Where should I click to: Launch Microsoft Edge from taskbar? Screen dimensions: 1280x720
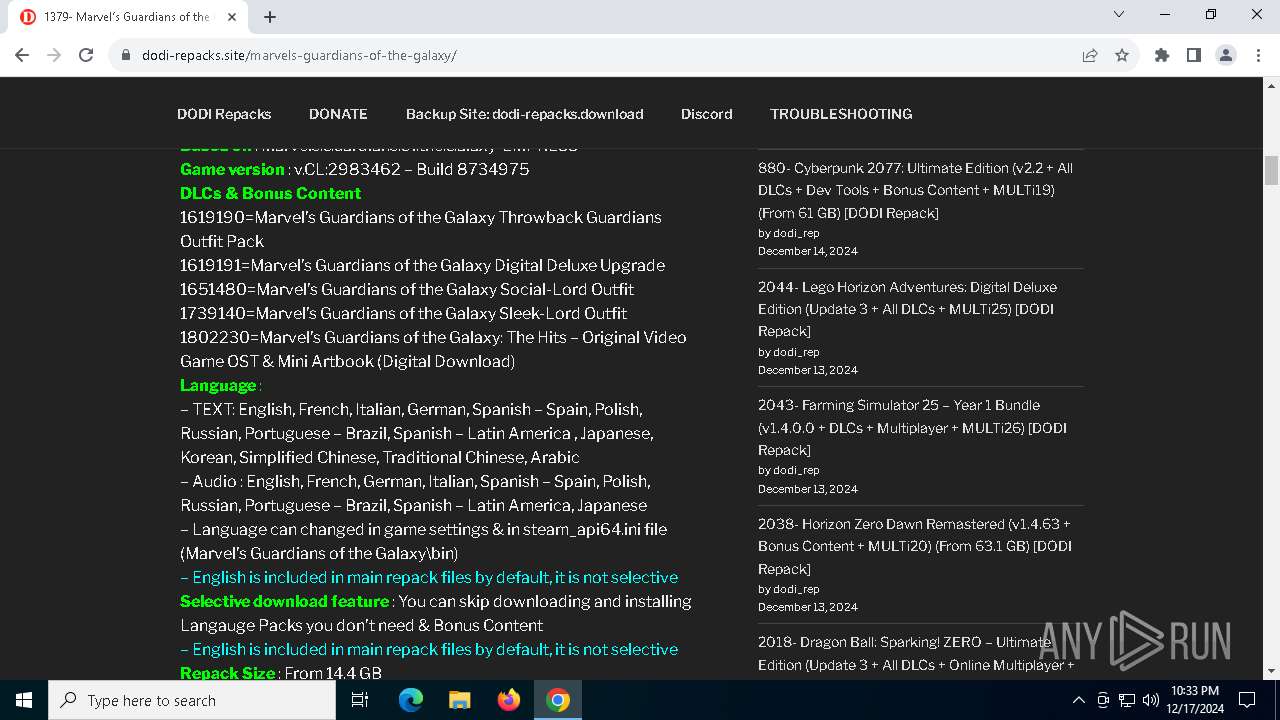click(411, 700)
